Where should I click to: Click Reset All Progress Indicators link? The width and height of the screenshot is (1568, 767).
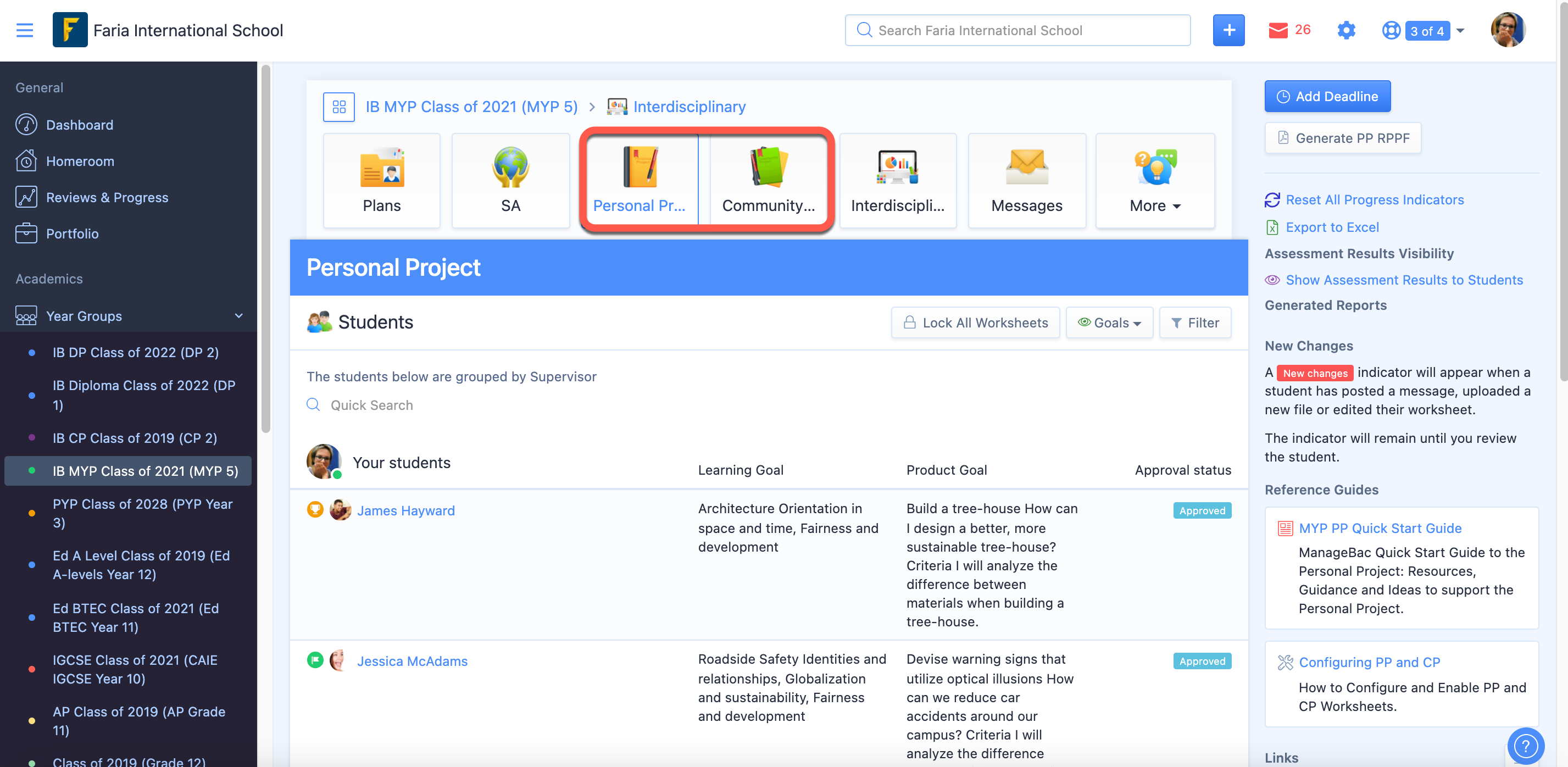pos(1375,199)
